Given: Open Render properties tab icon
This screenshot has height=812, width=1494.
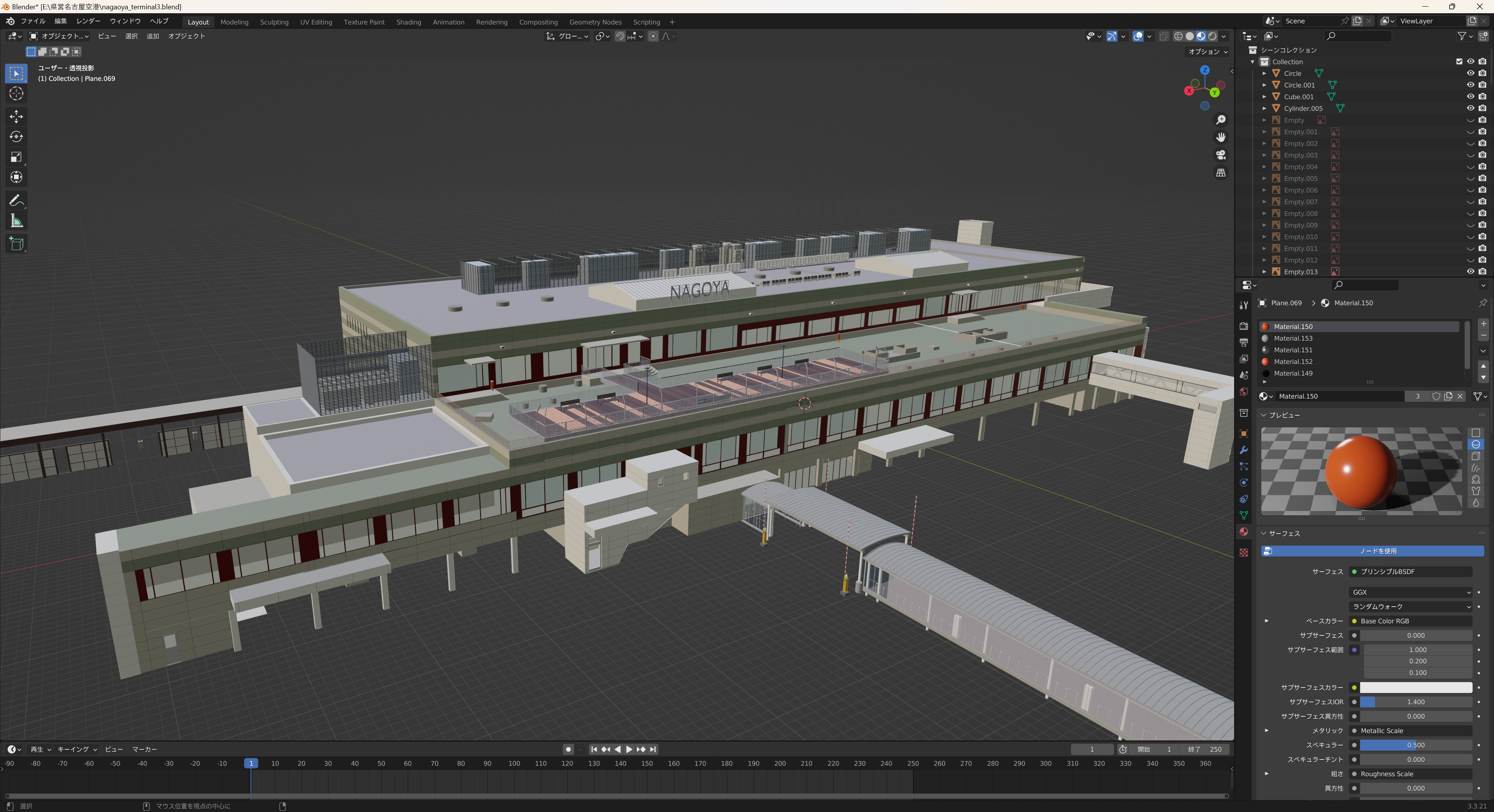Looking at the screenshot, I should (x=1243, y=326).
